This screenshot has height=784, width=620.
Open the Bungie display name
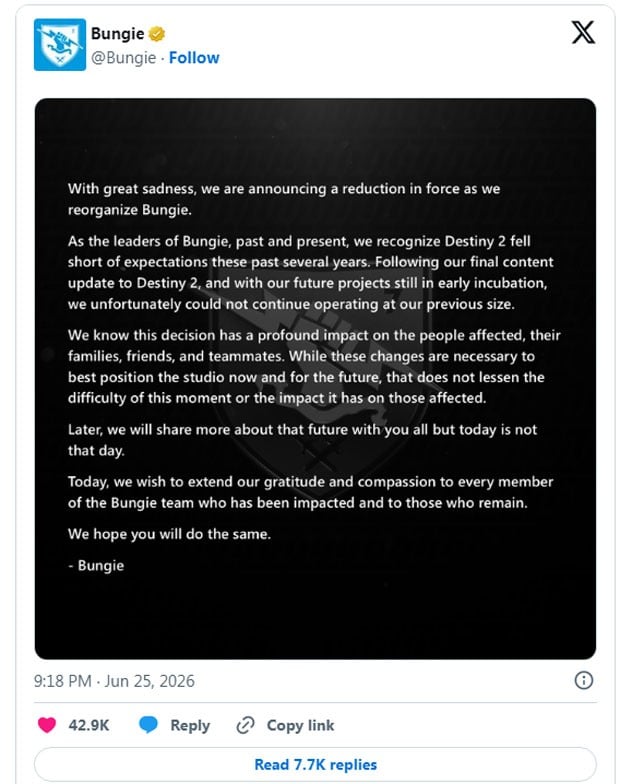pyautogui.click(x=118, y=34)
